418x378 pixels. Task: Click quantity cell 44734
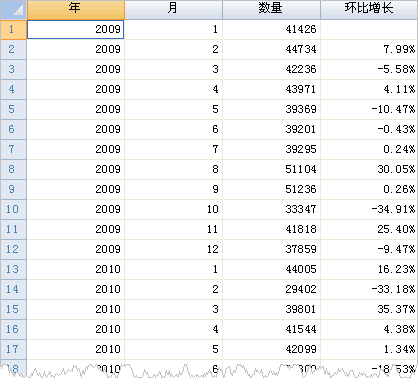[271, 50]
